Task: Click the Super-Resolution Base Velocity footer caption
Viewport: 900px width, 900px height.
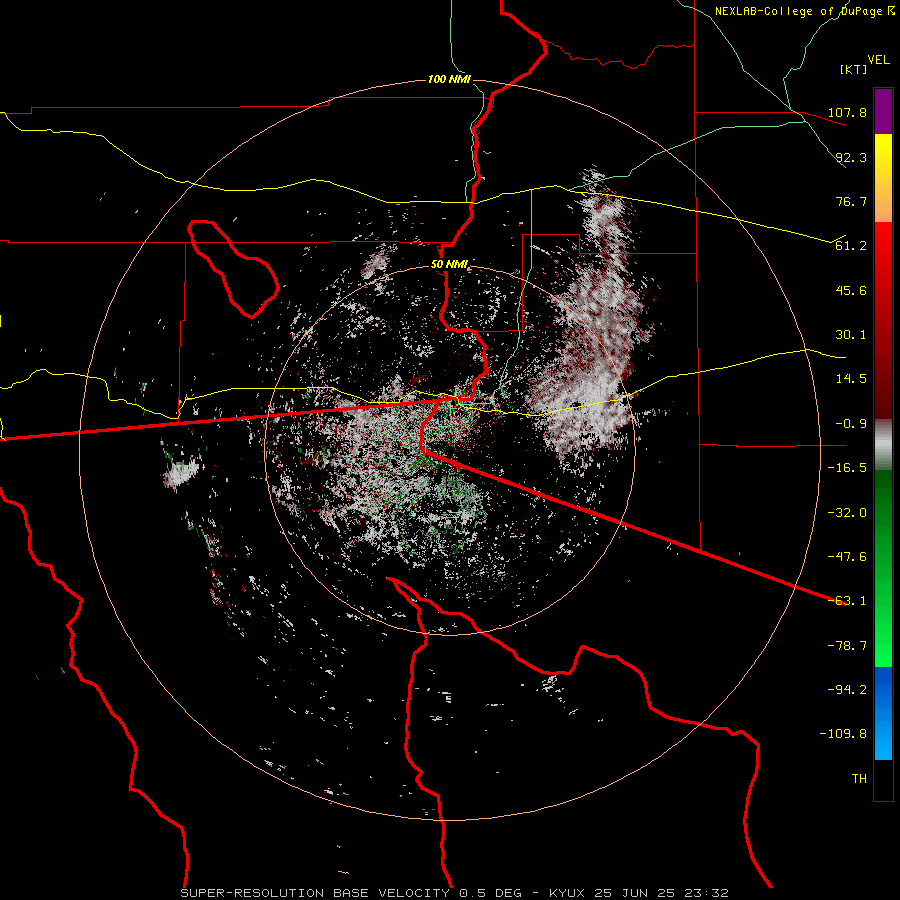Action: coord(455,893)
